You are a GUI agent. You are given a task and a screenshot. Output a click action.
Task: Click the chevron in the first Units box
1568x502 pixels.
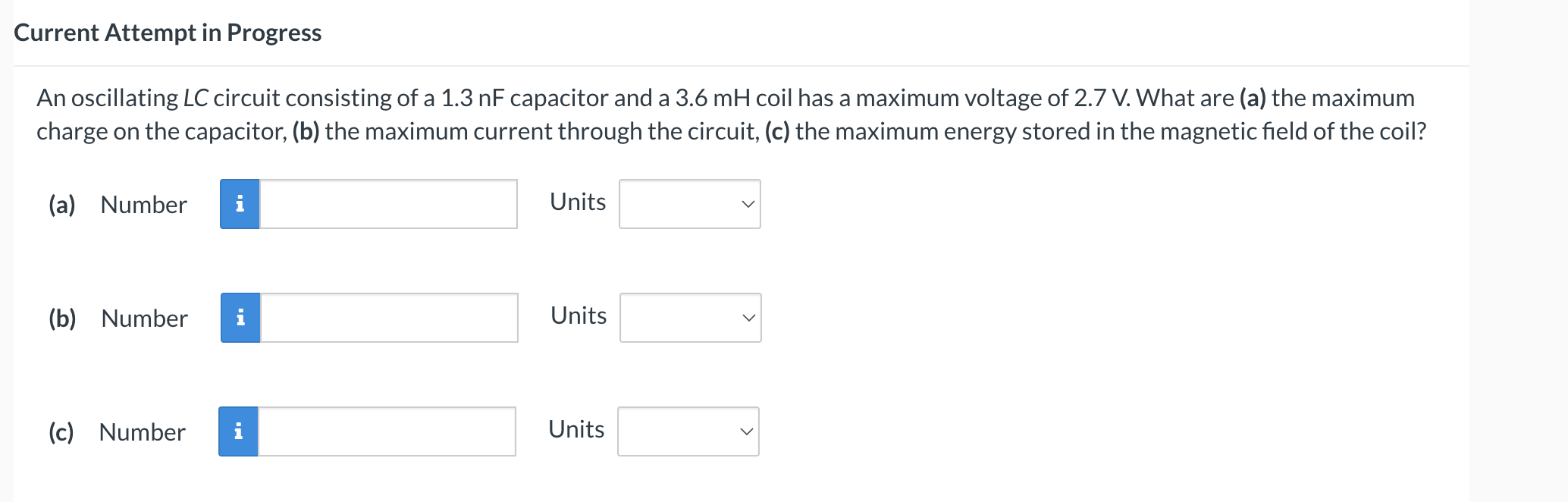click(x=748, y=203)
